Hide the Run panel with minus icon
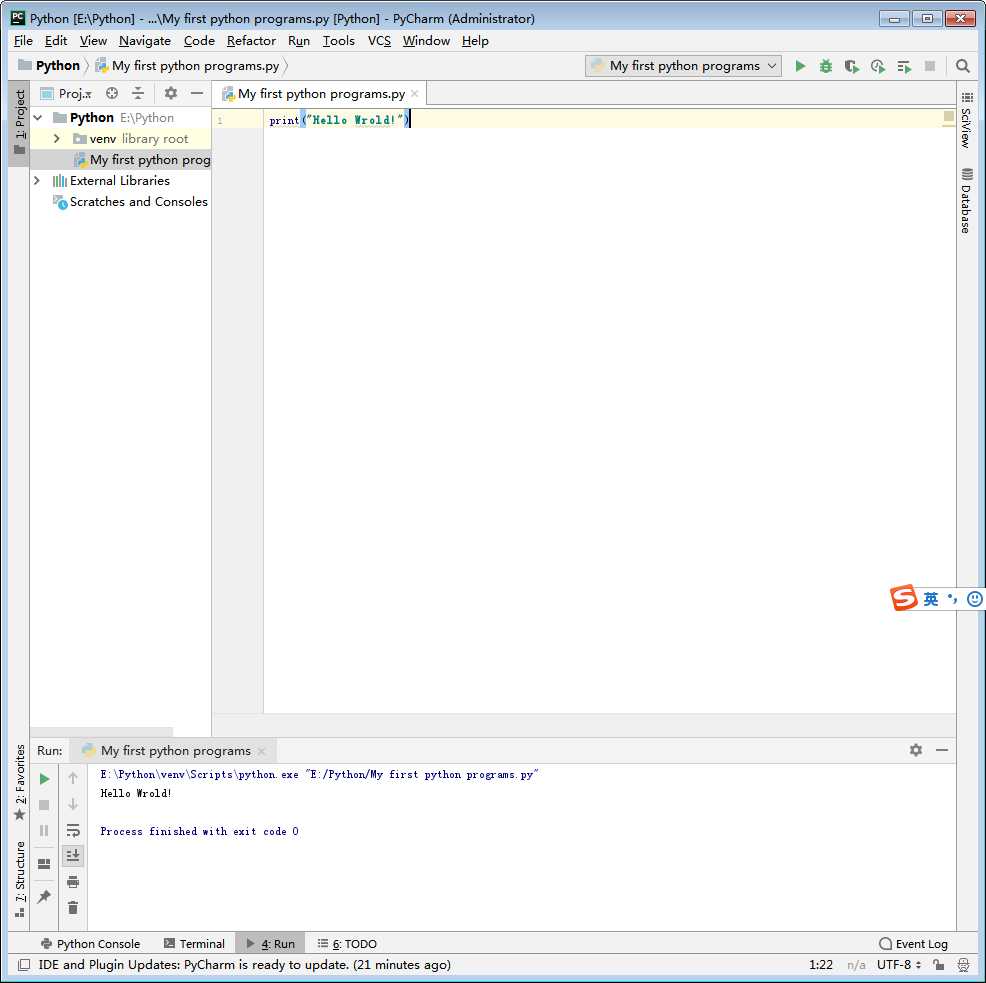This screenshot has width=986, height=983. [x=941, y=750]
